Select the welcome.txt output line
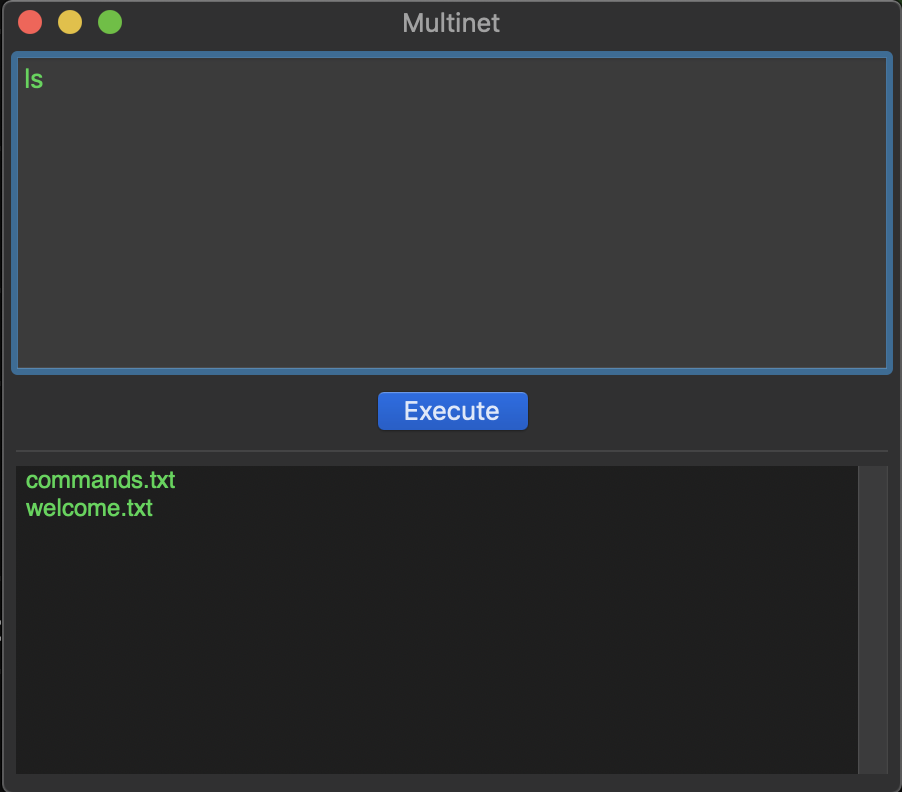Image resolution: width=902 pixels, height=792 pixels. coord(89,508)
